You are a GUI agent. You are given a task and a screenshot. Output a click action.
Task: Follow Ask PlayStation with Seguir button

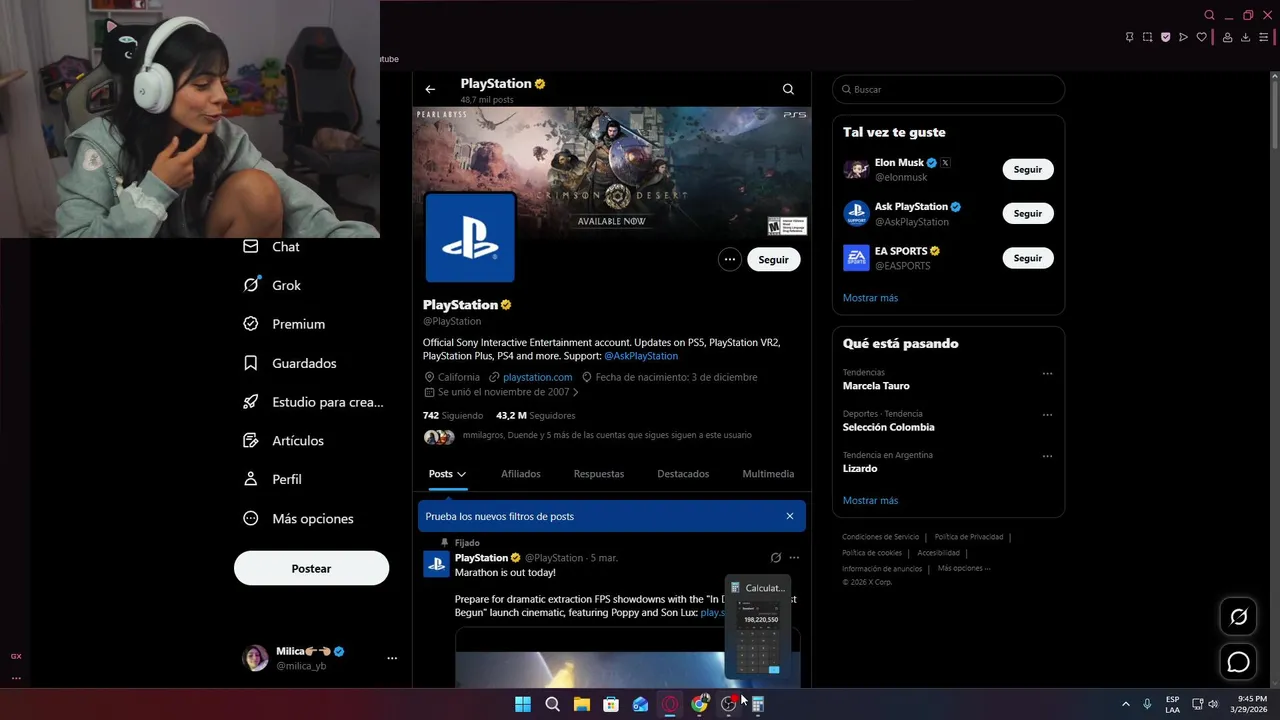pos(1028,213)
